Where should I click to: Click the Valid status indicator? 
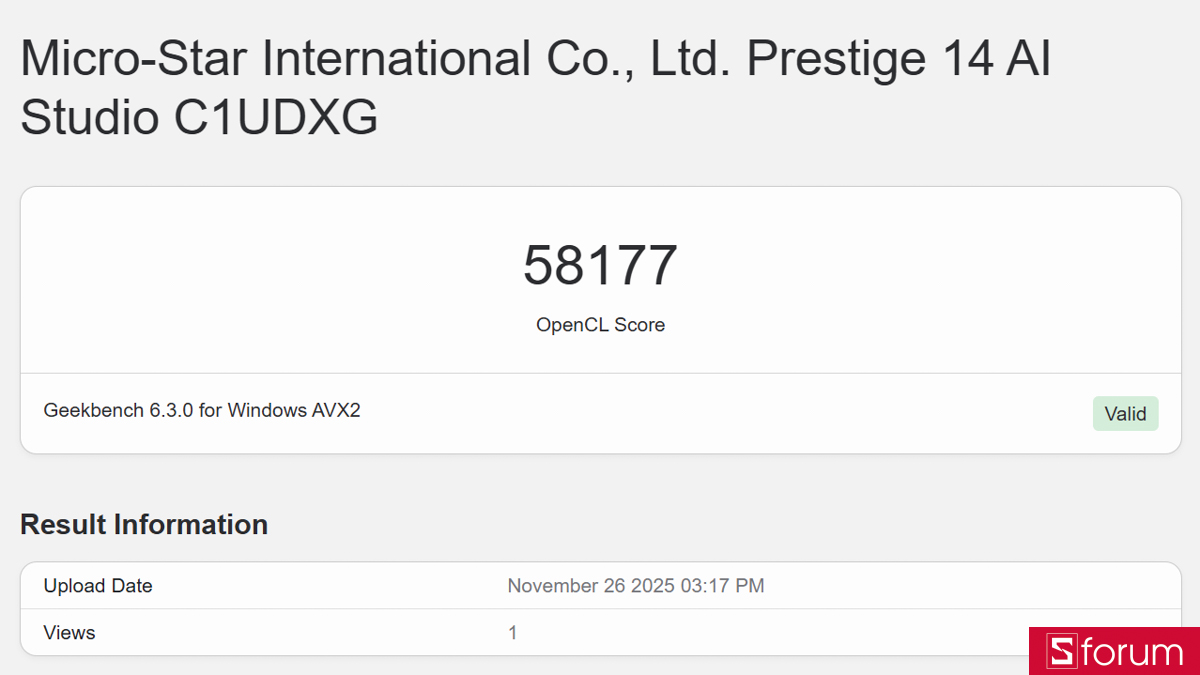[x=1125, y=413]
